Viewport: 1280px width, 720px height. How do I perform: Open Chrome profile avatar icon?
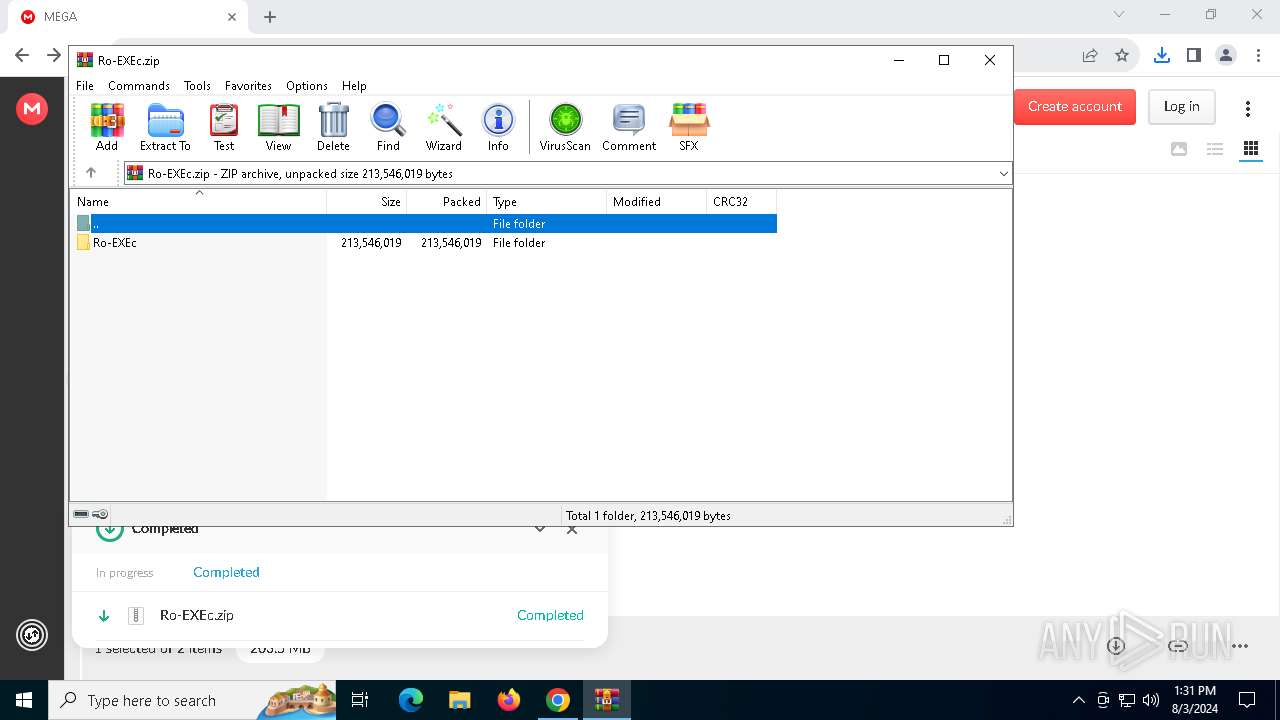click(1225, 55)
